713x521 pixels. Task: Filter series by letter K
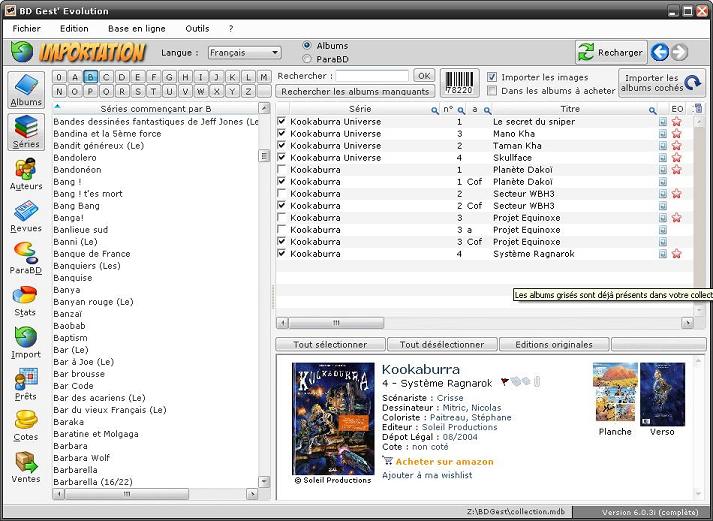(232, 77)
